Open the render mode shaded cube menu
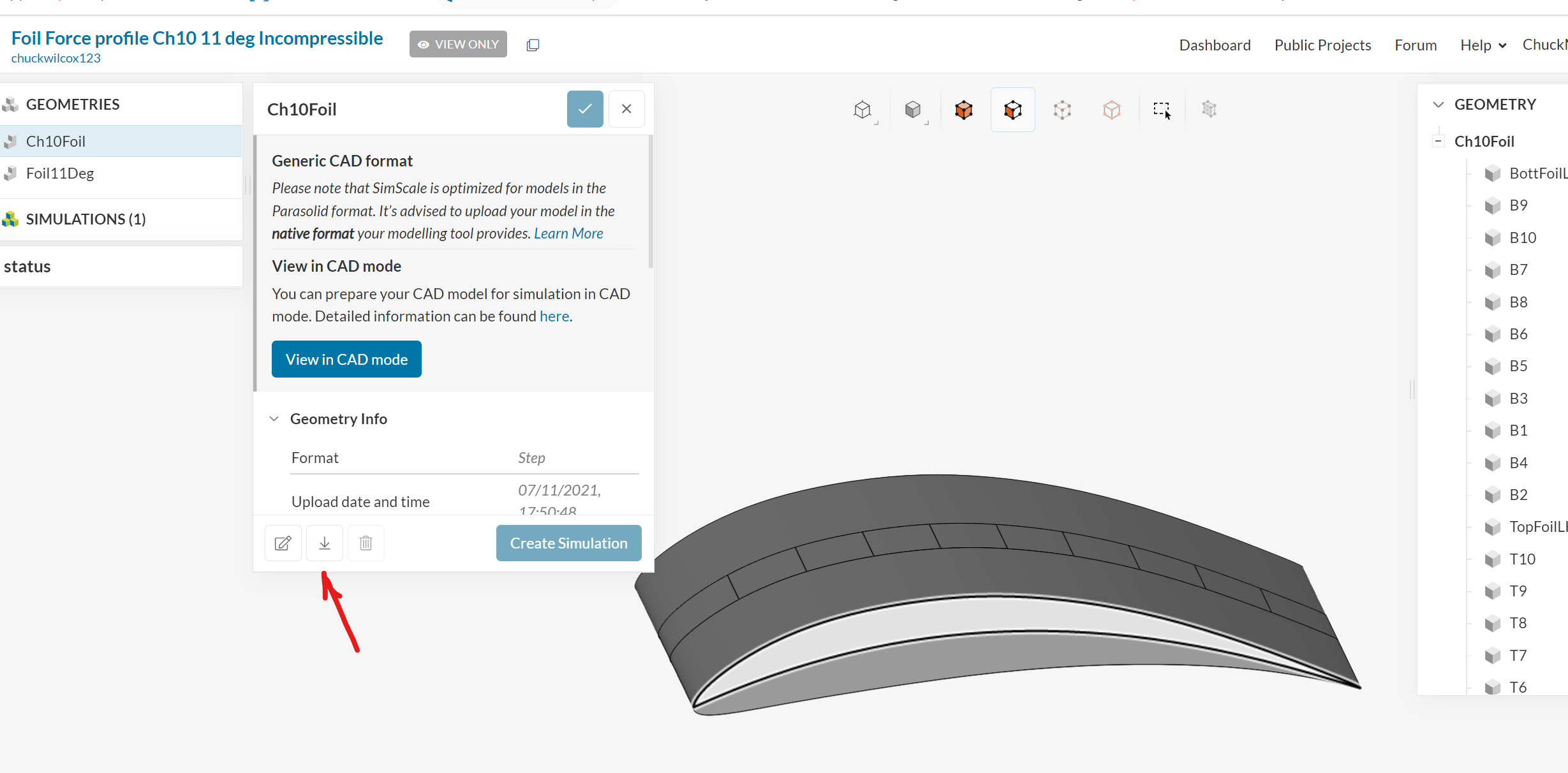1568x773 pixels. tap(913, 110)
